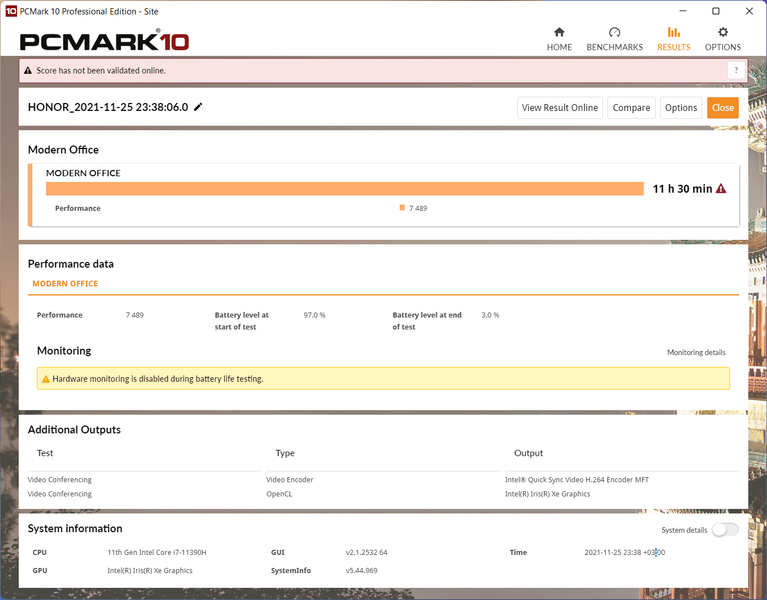Click the 3.0 % battery end value

point(490,315)
